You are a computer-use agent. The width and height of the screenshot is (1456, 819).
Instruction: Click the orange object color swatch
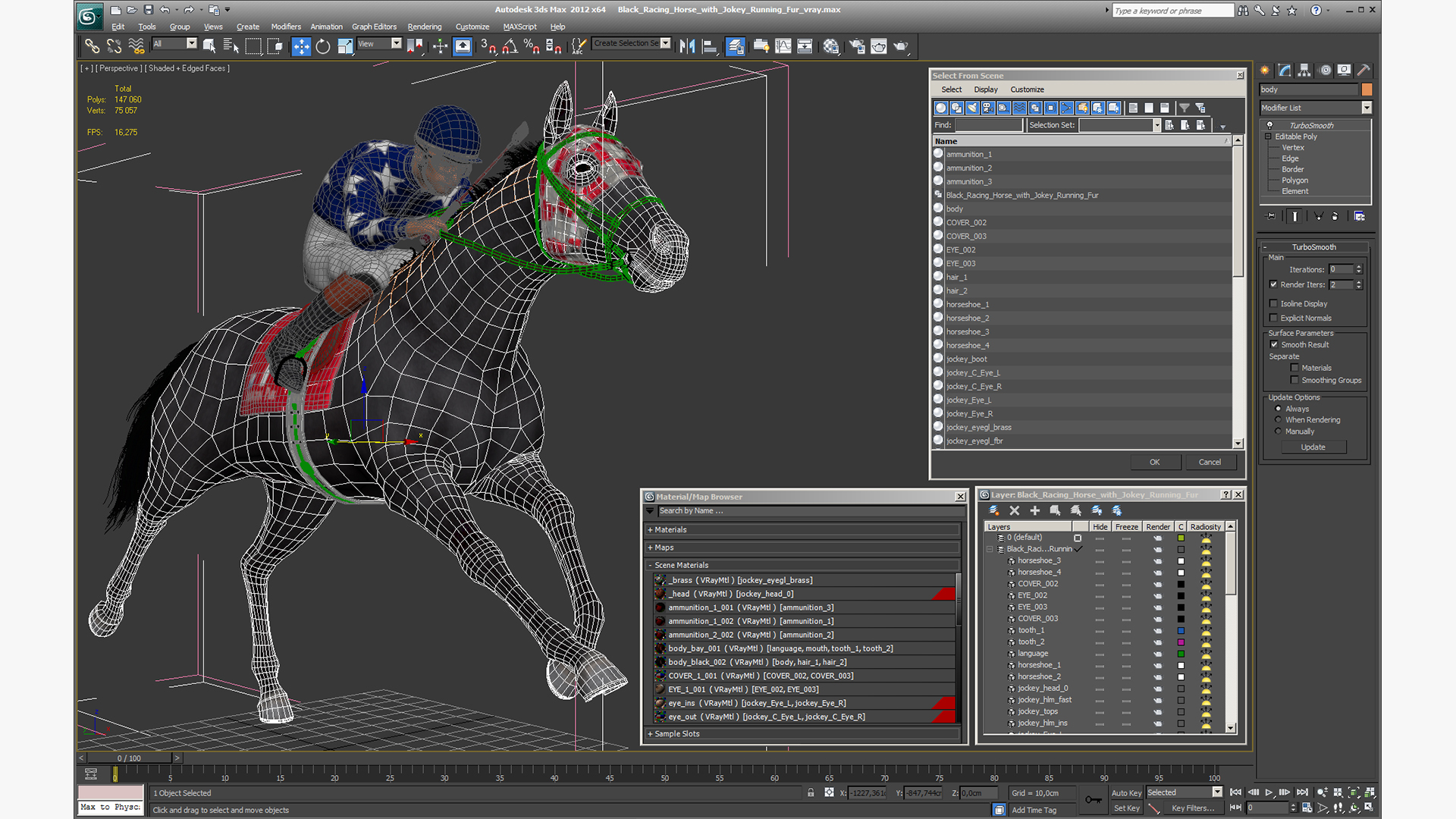click(x=1367, y=89)
